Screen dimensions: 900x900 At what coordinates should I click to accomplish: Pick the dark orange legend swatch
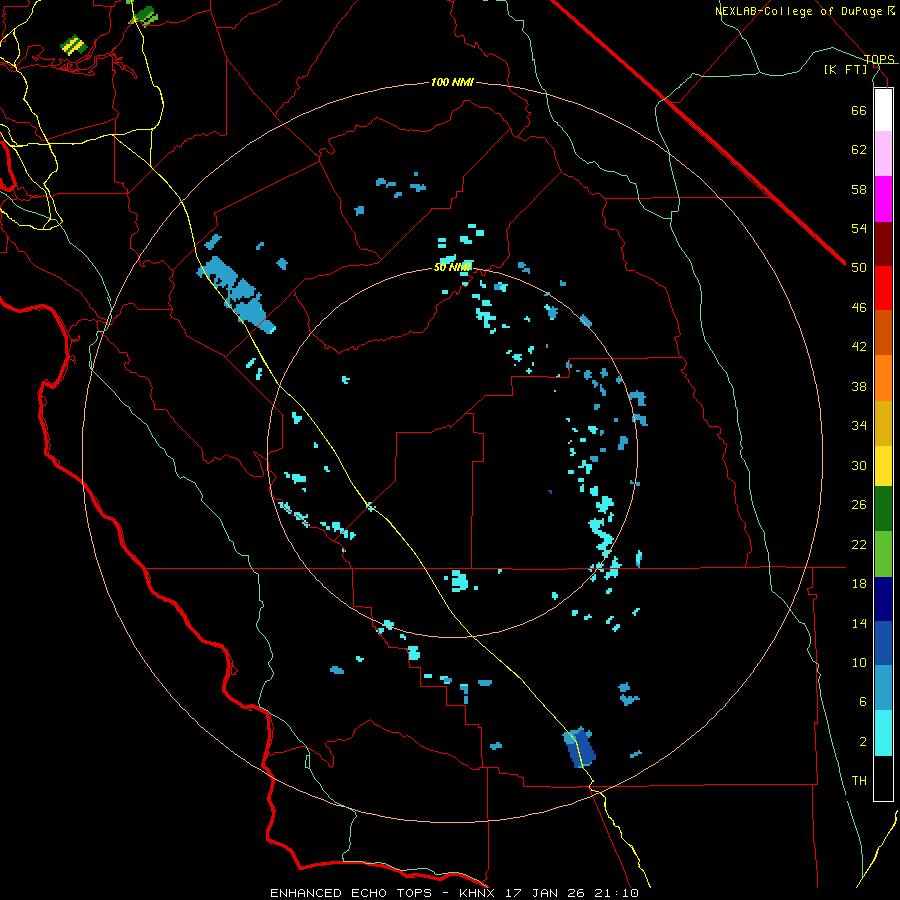click(883, 333)
